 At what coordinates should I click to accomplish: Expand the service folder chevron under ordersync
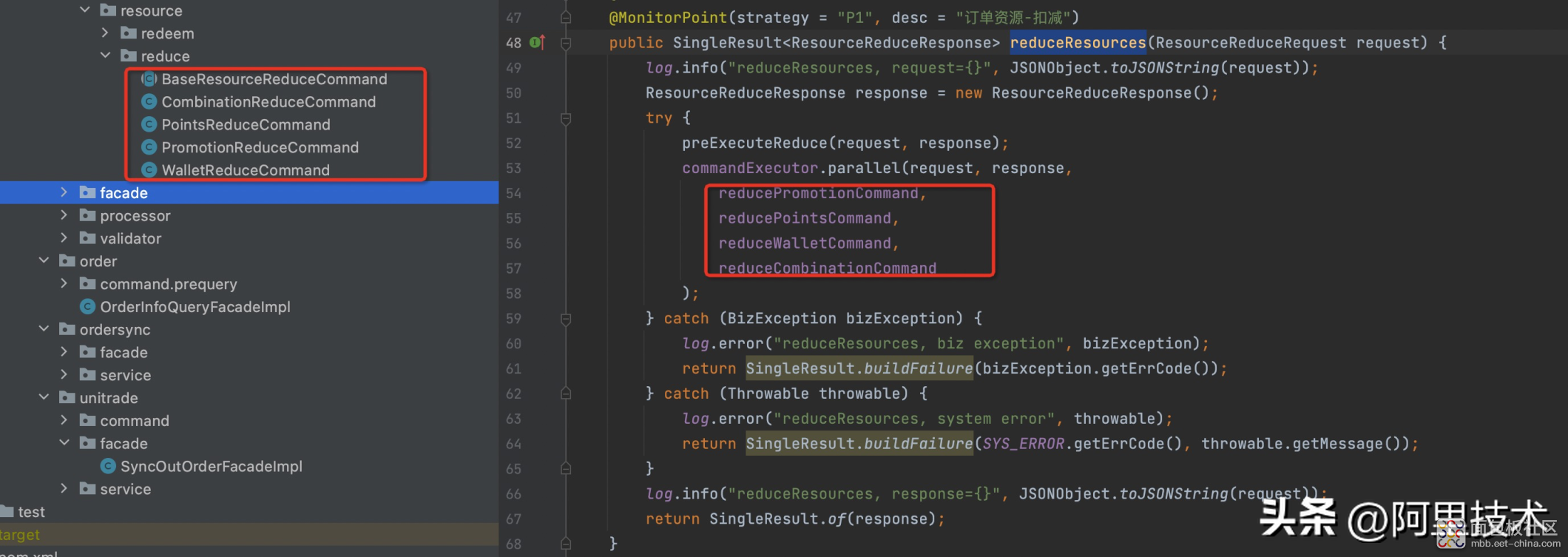(x=64, y=375)
